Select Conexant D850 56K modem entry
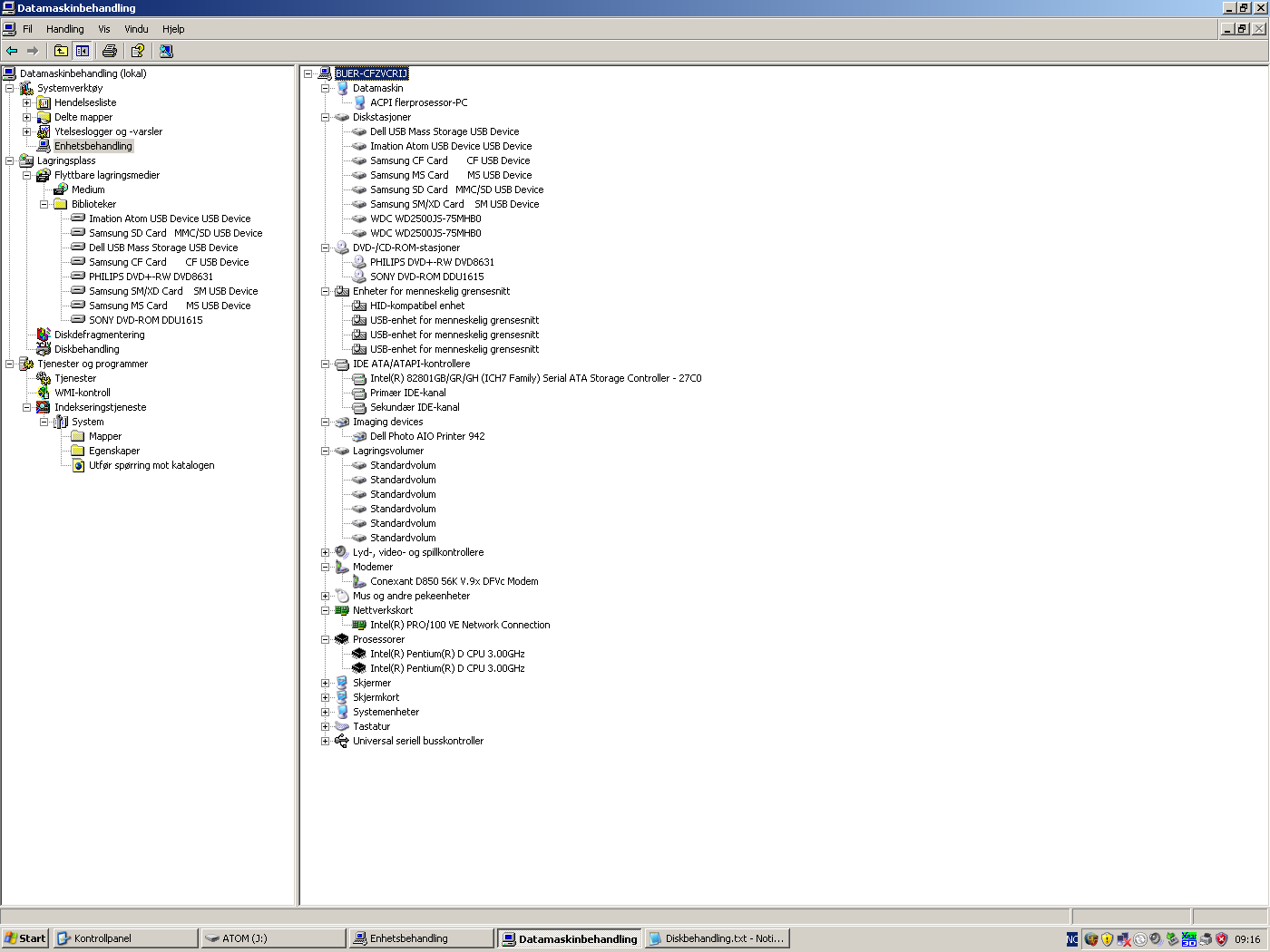 tap(454, 581)
